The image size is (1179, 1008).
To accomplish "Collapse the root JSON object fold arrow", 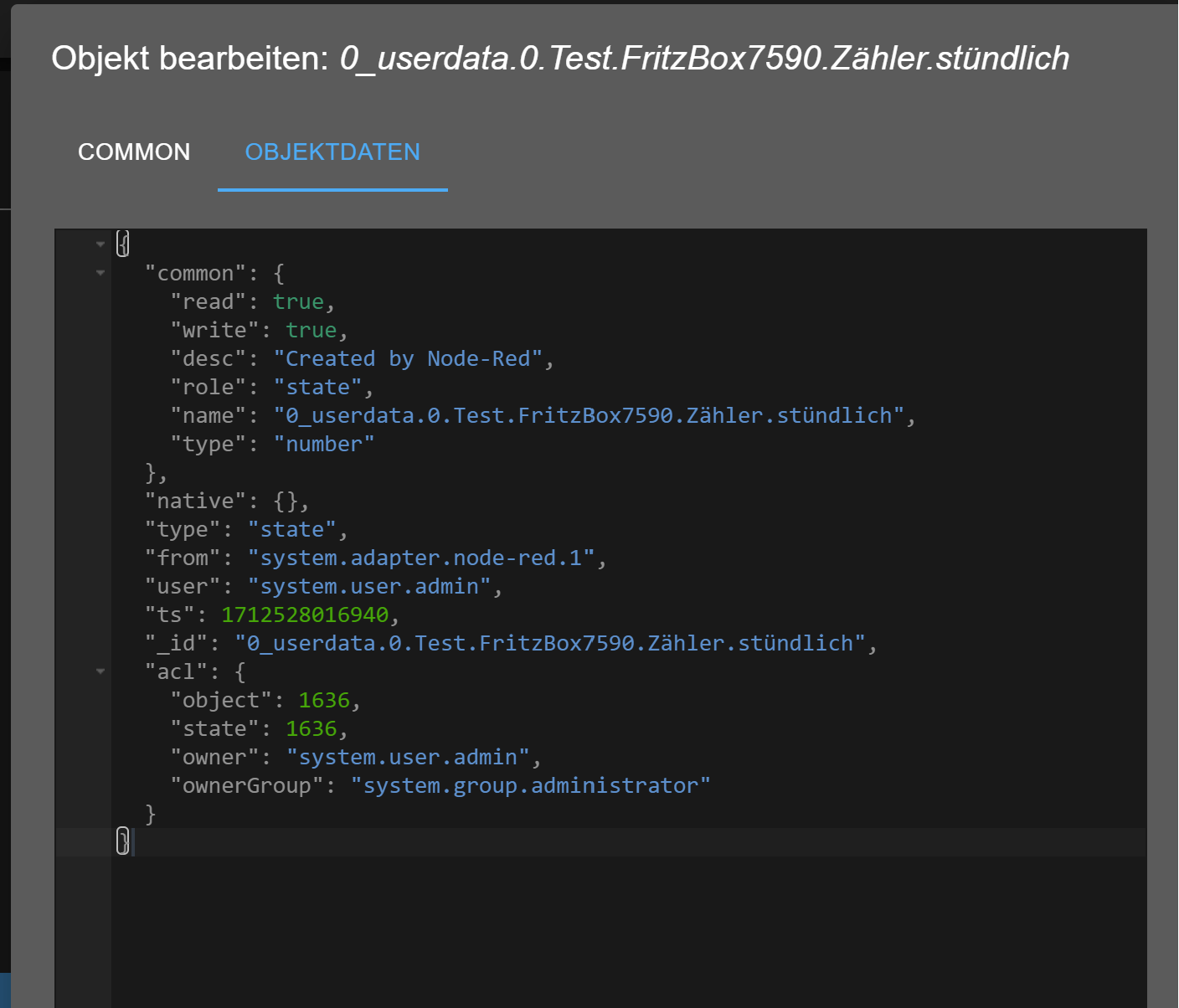I will [100, 244].
